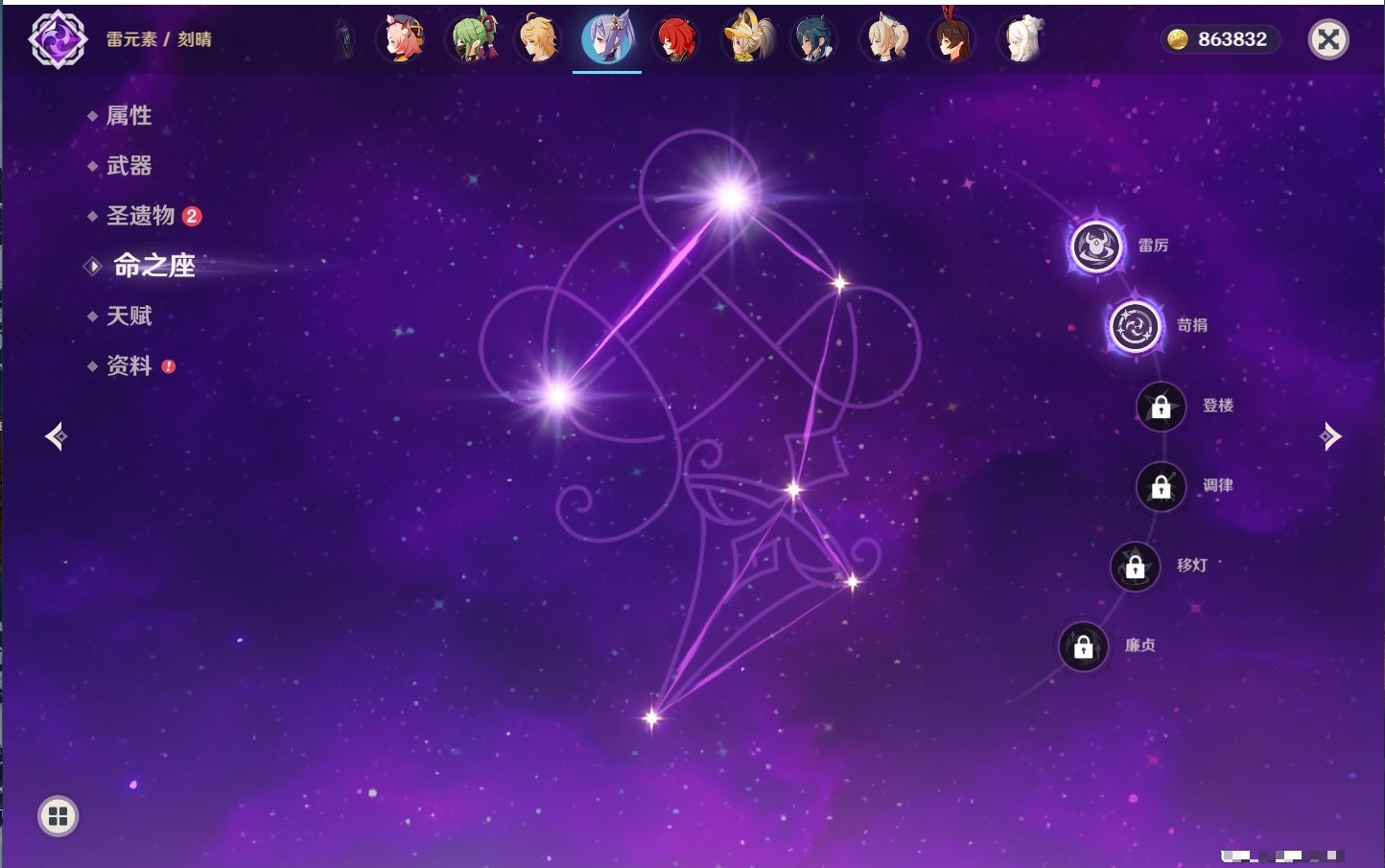This screenshot has height=868, width=1385.
Task: Close the character screen
Action: point(1328,39)
